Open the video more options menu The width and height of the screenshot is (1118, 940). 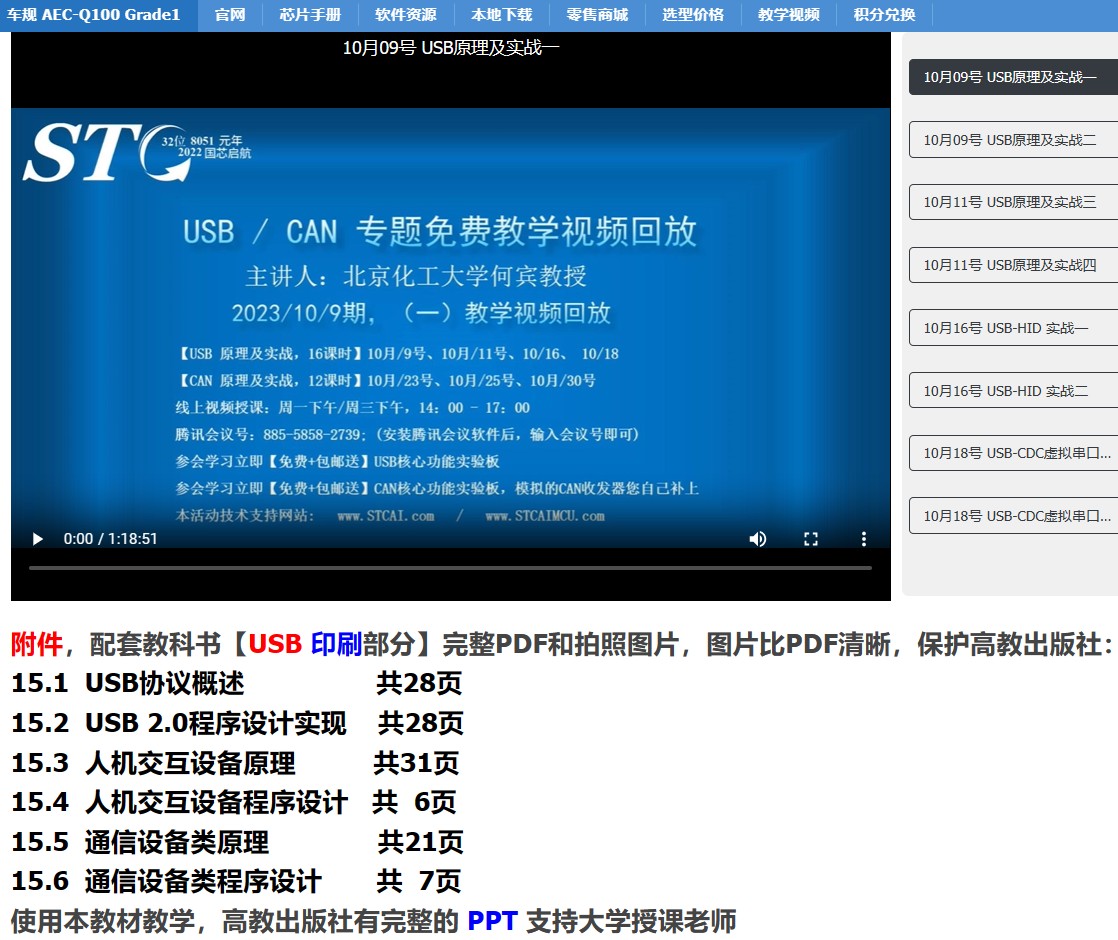[863, 539]
